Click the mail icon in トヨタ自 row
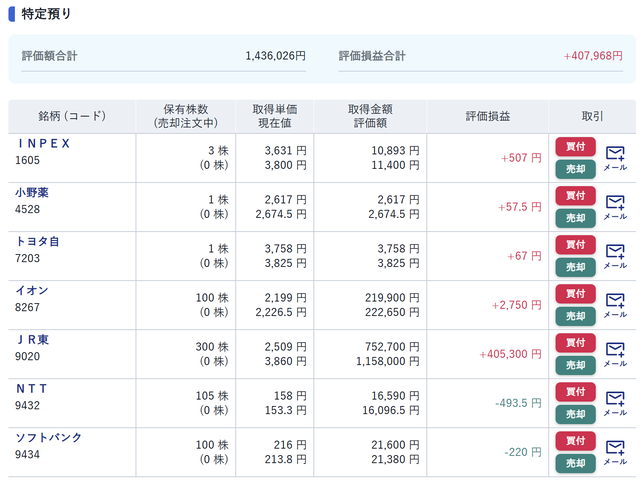 615,255
